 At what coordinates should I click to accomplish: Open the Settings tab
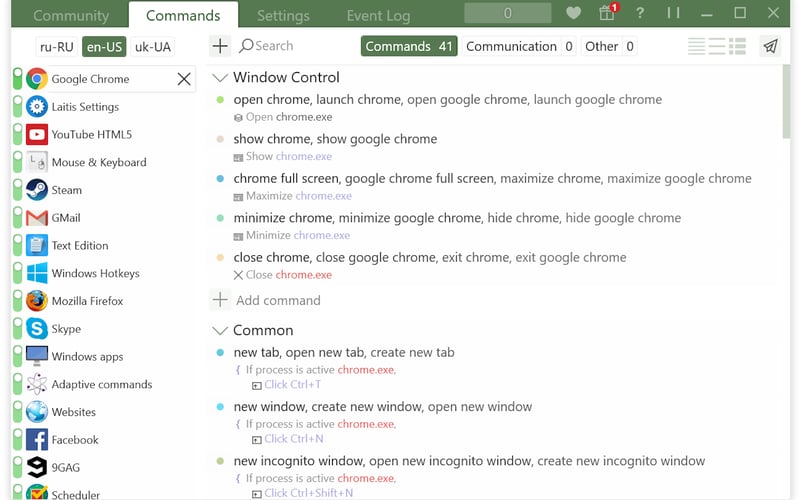pyautogui.click(x=283, y=15)
